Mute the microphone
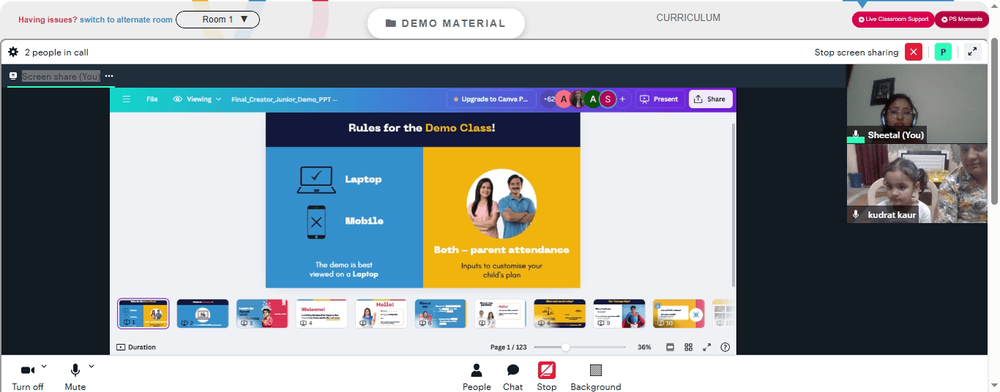The height and width of the screenshot is (392, 1000). tap(75, 377)
